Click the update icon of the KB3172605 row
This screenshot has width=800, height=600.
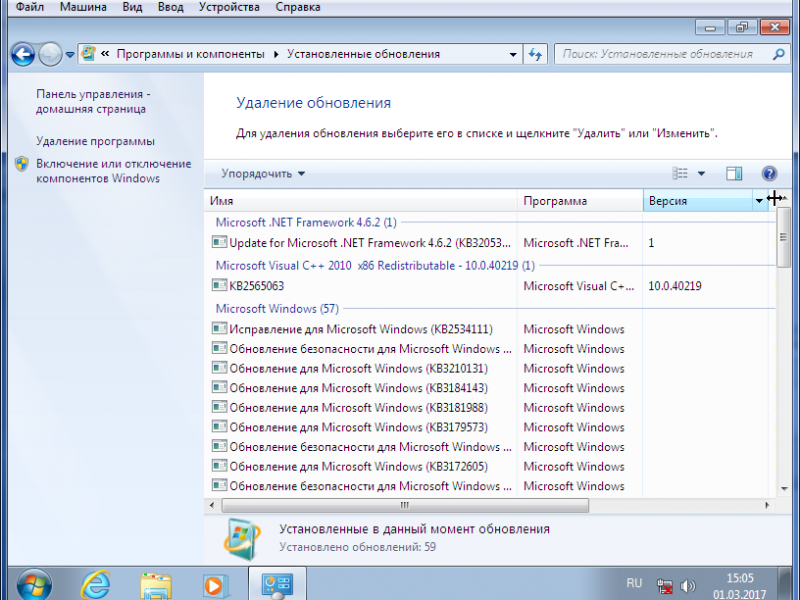click(219, 466)
